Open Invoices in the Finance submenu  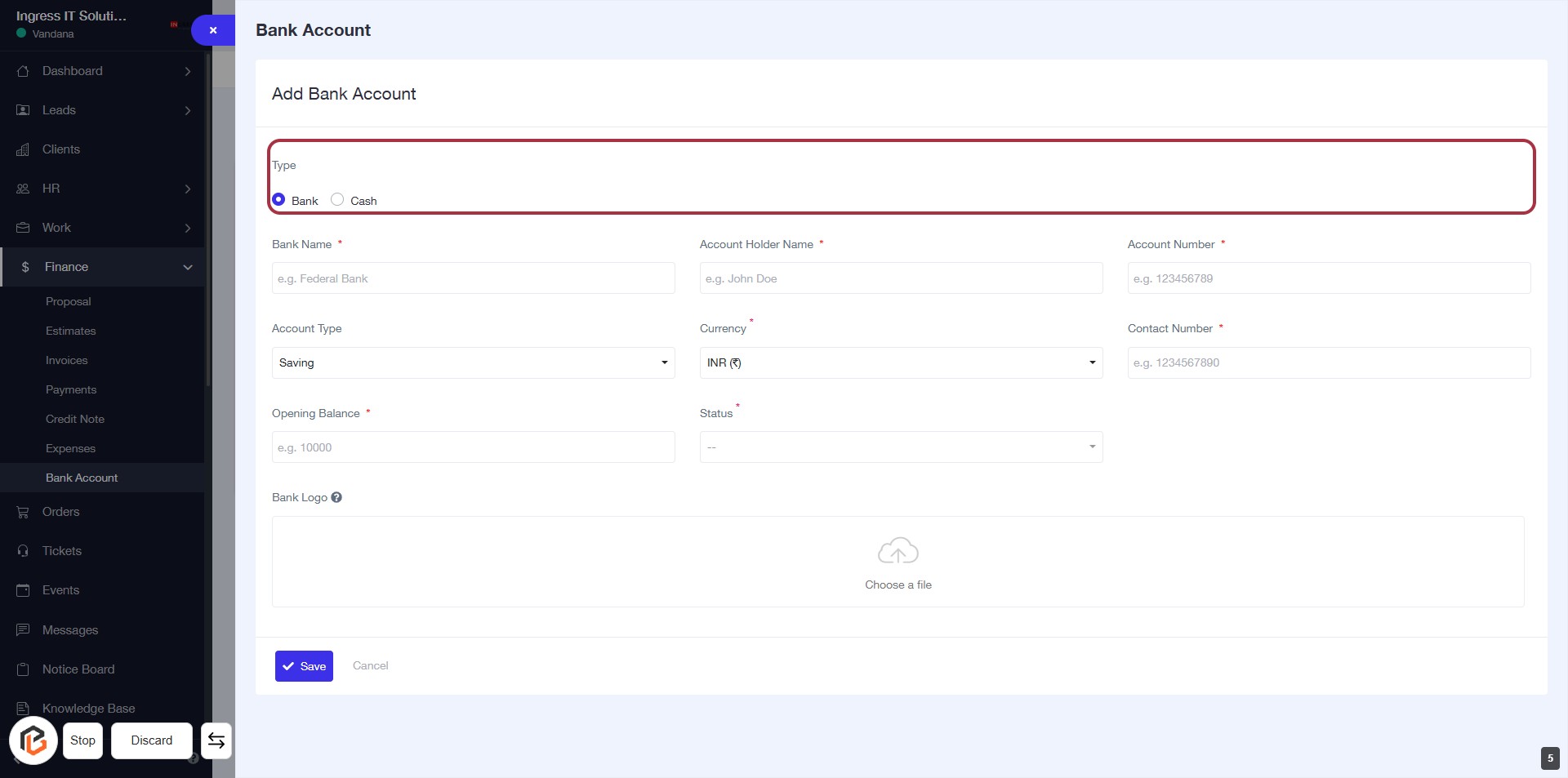(66, 360)
